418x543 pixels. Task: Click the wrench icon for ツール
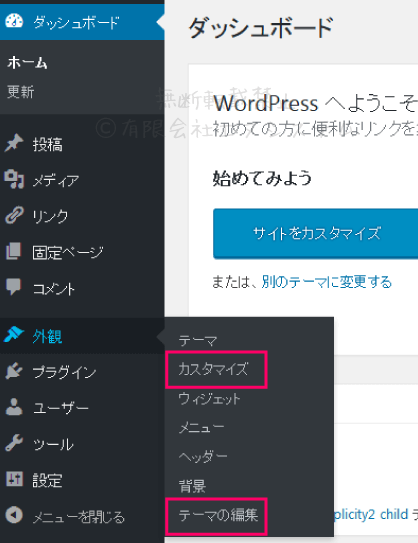pos(14,443)
